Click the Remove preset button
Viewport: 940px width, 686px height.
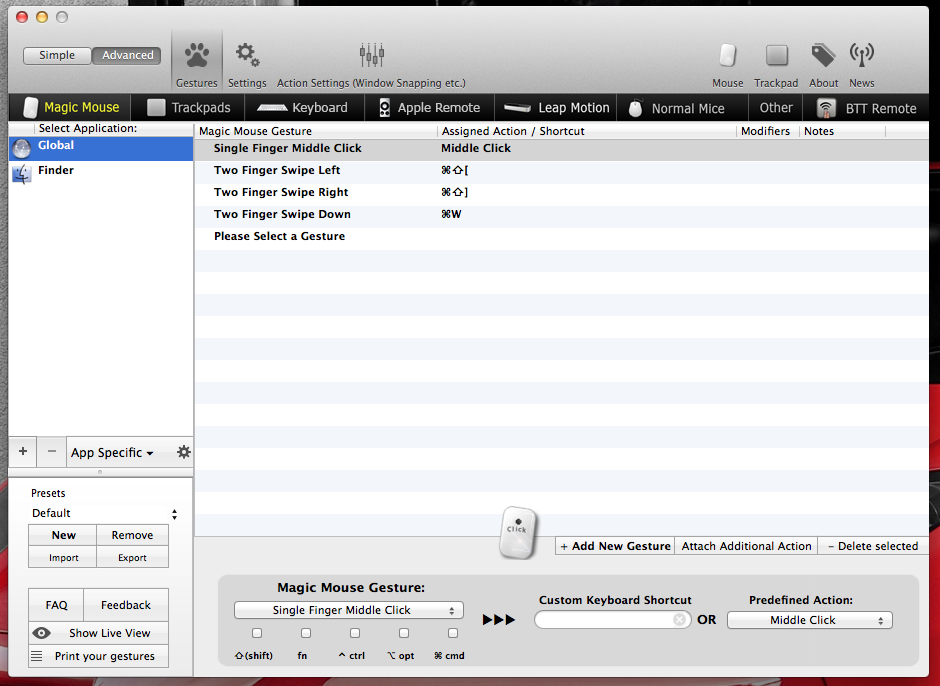point(132,535)
